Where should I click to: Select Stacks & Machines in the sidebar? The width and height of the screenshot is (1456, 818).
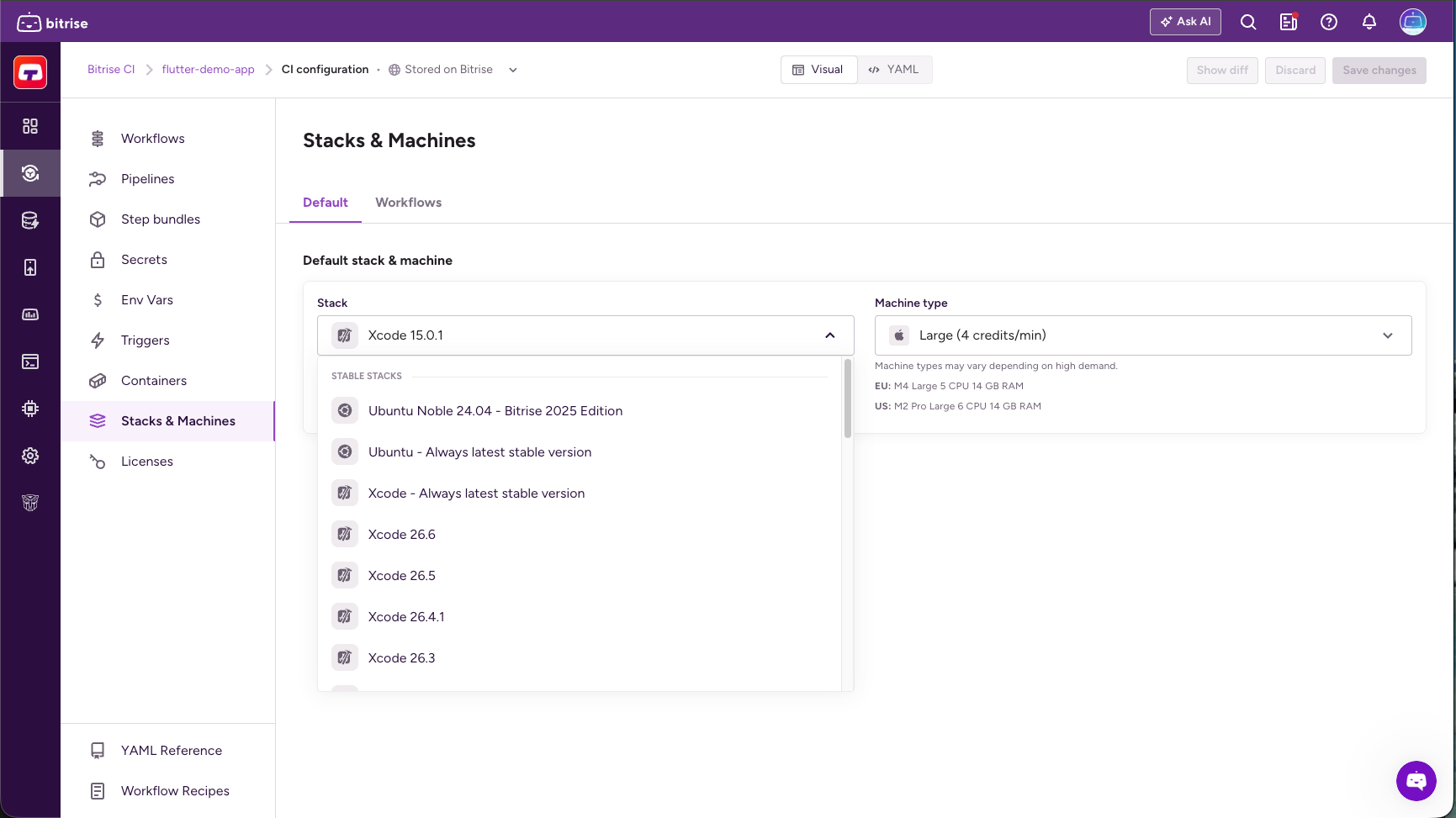pos(168,421)
